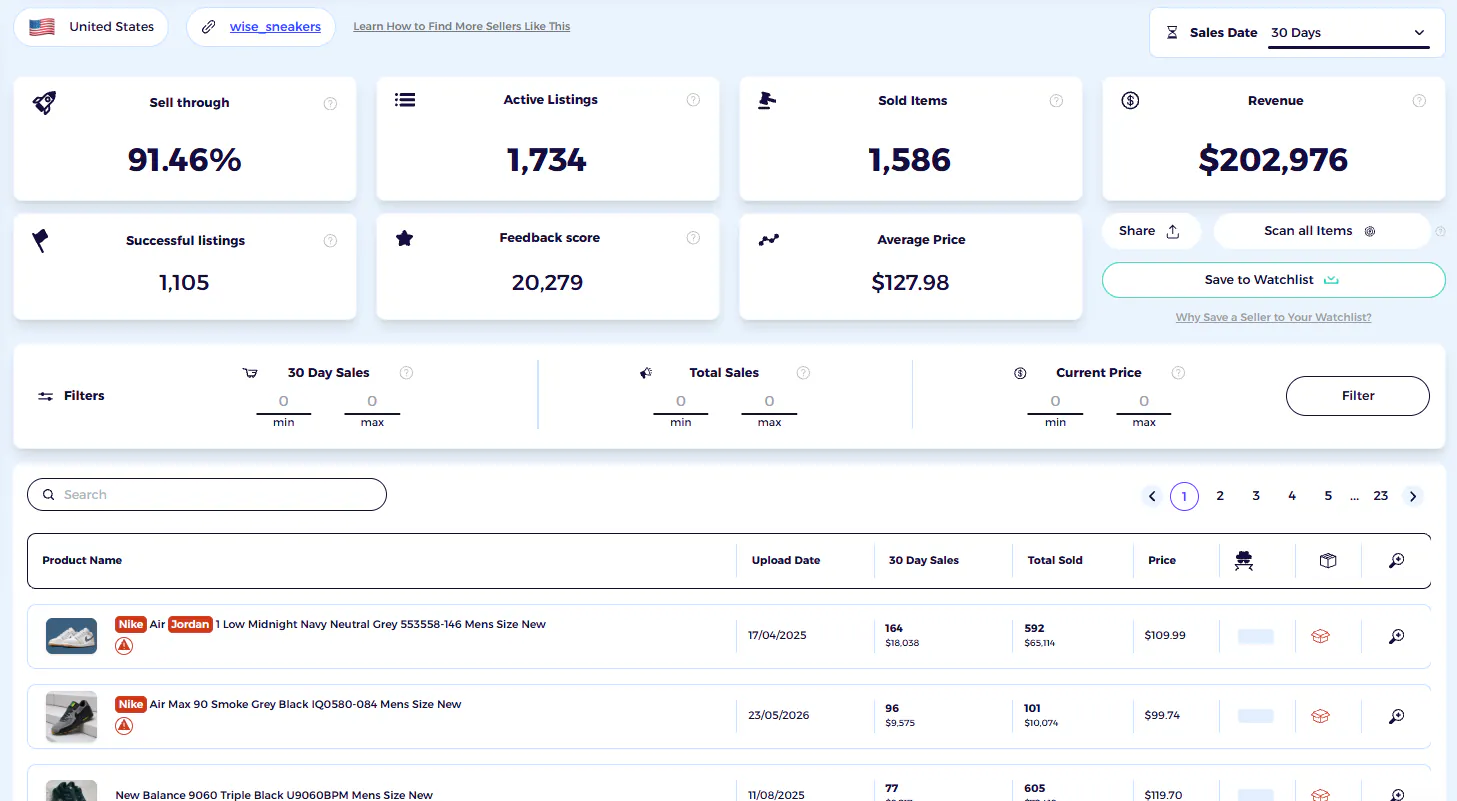Click the Sold Items help question icon
The image size is (1457, 801).
click(x=1057, y=101)
